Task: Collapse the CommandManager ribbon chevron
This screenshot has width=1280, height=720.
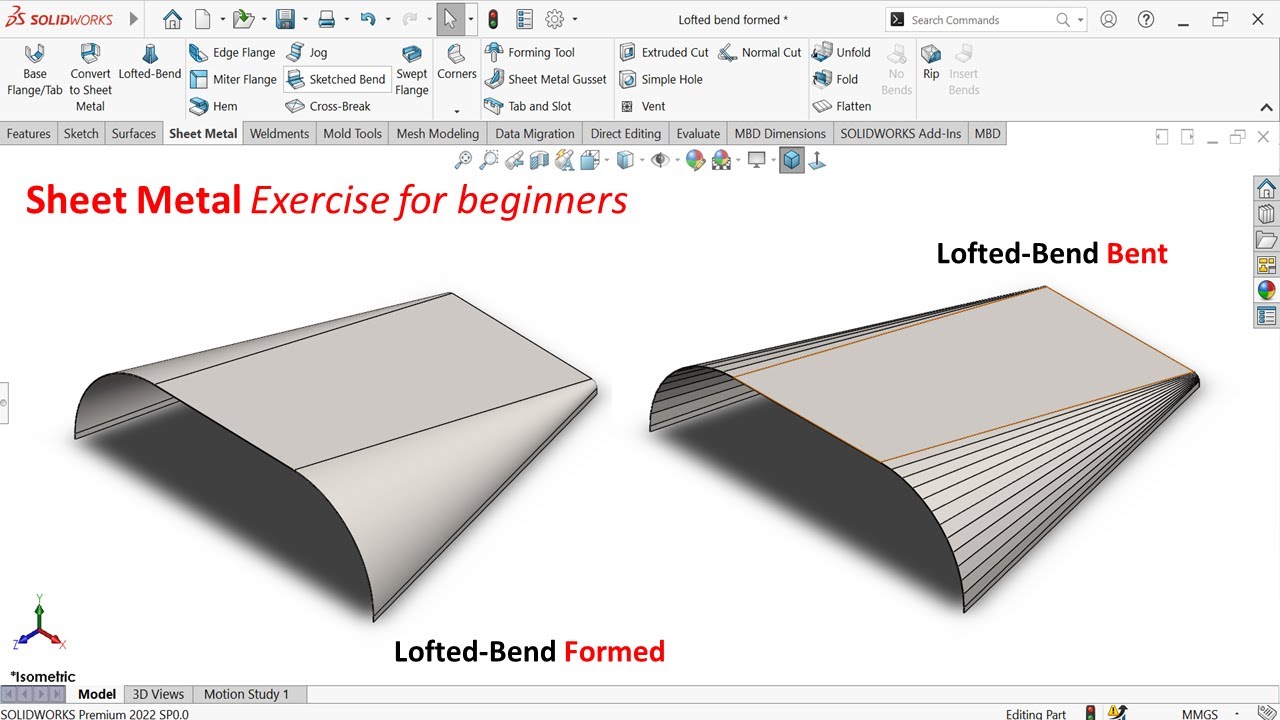Action: 1266,108
